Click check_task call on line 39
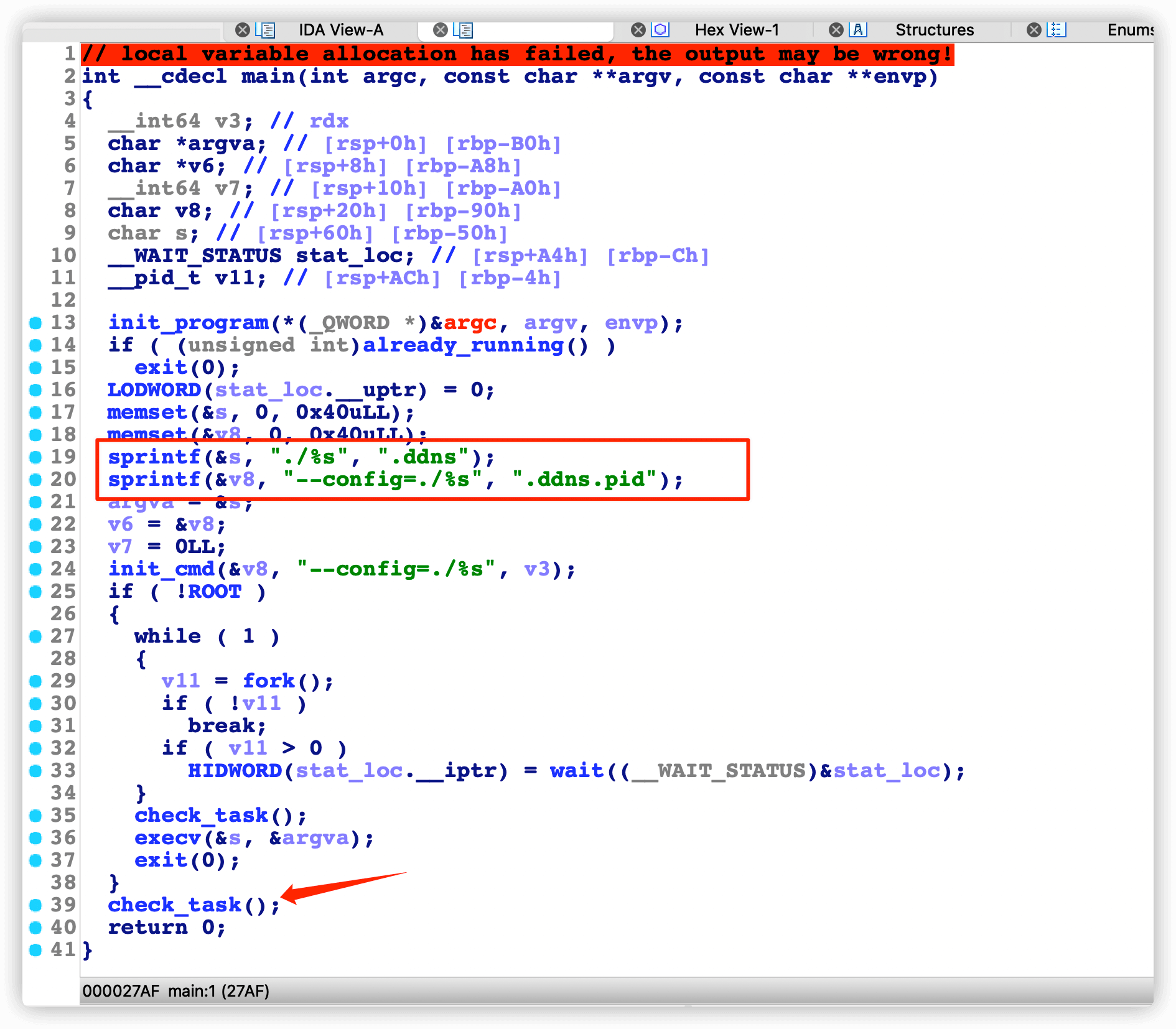The height and width of the screenshot is (1029, 1176). coord(175,905)
